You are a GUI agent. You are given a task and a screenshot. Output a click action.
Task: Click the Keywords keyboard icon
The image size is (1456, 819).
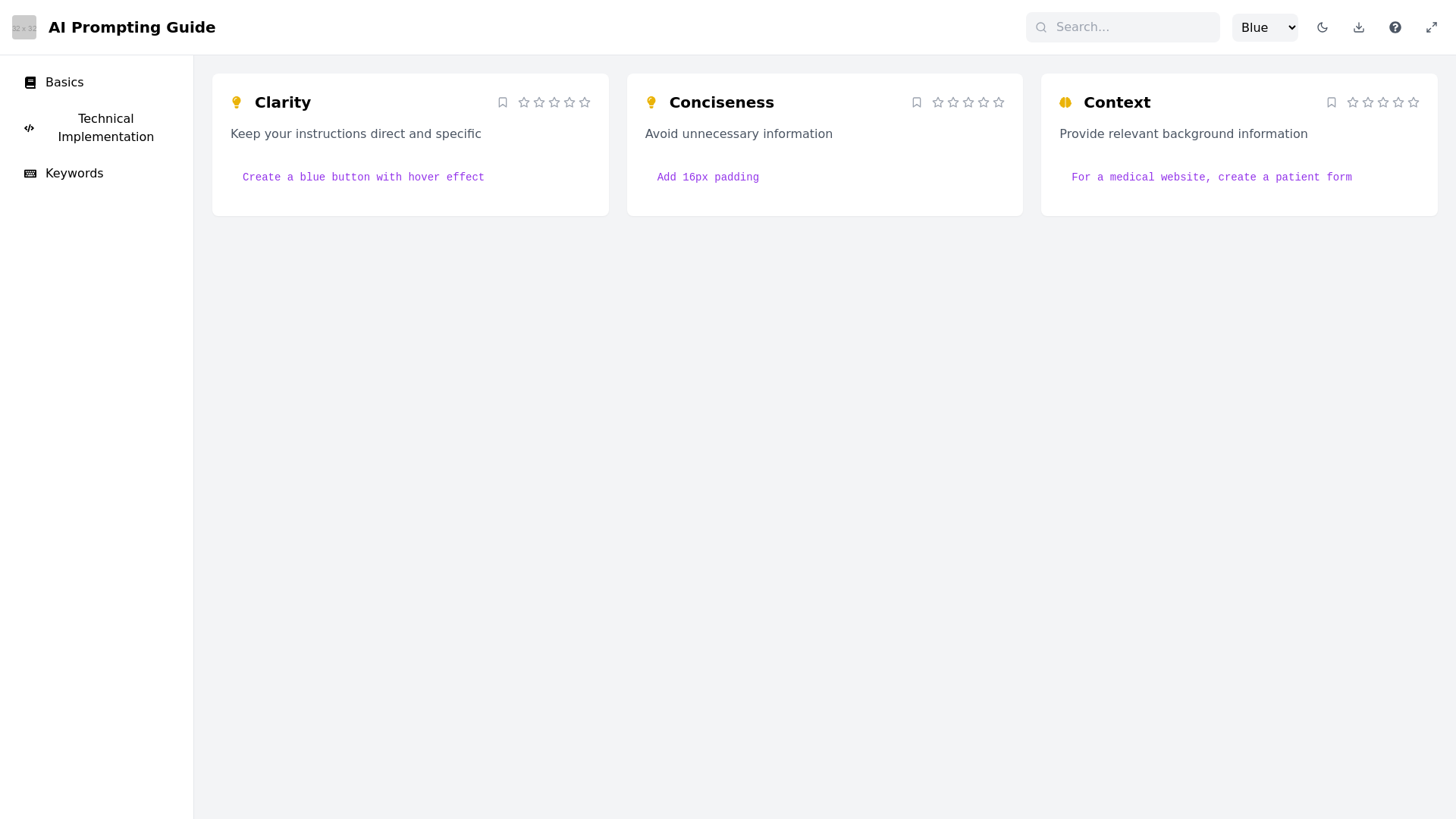[x=30, y=173]
